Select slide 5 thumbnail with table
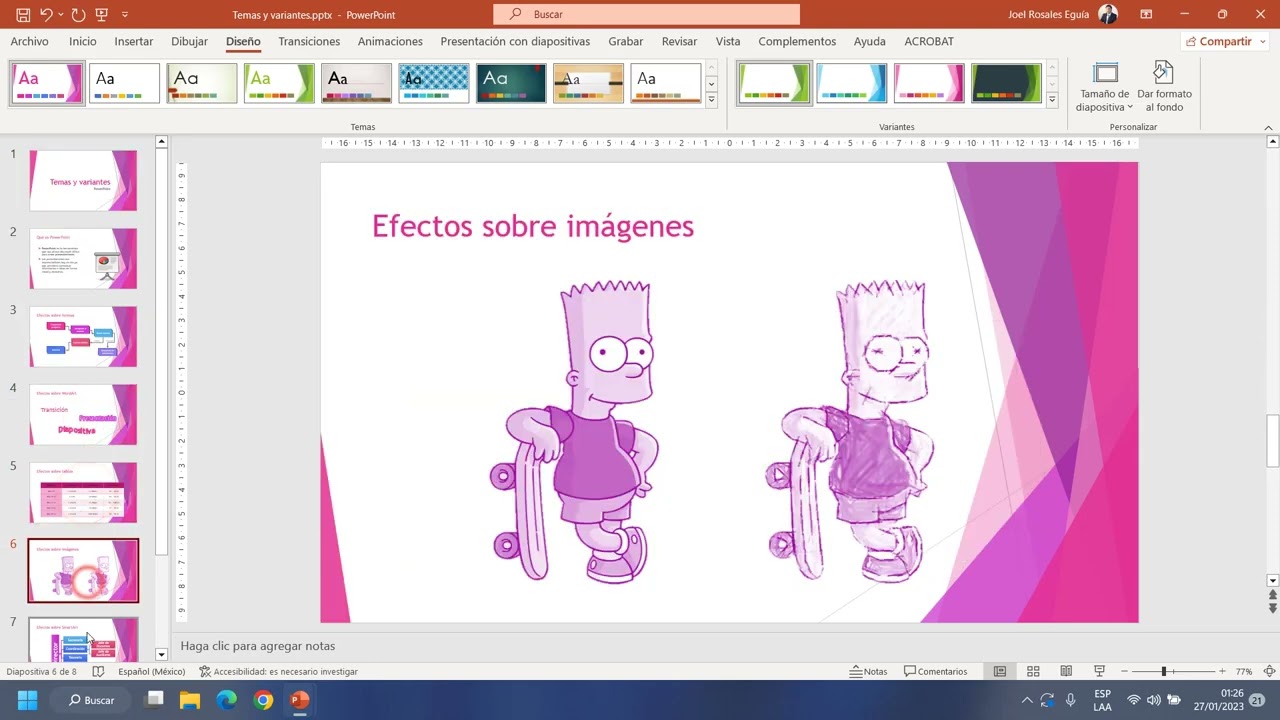Viewport: 1280px width, 720px height. click(x=83, y=492)
